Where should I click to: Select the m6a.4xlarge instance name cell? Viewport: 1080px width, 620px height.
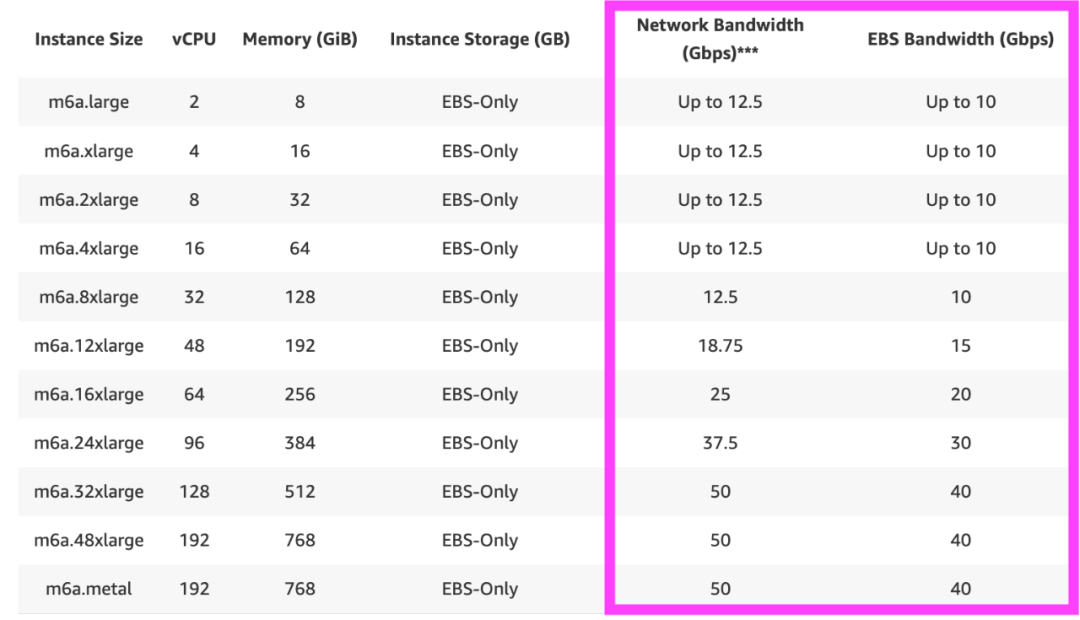[x=89, y=249]
